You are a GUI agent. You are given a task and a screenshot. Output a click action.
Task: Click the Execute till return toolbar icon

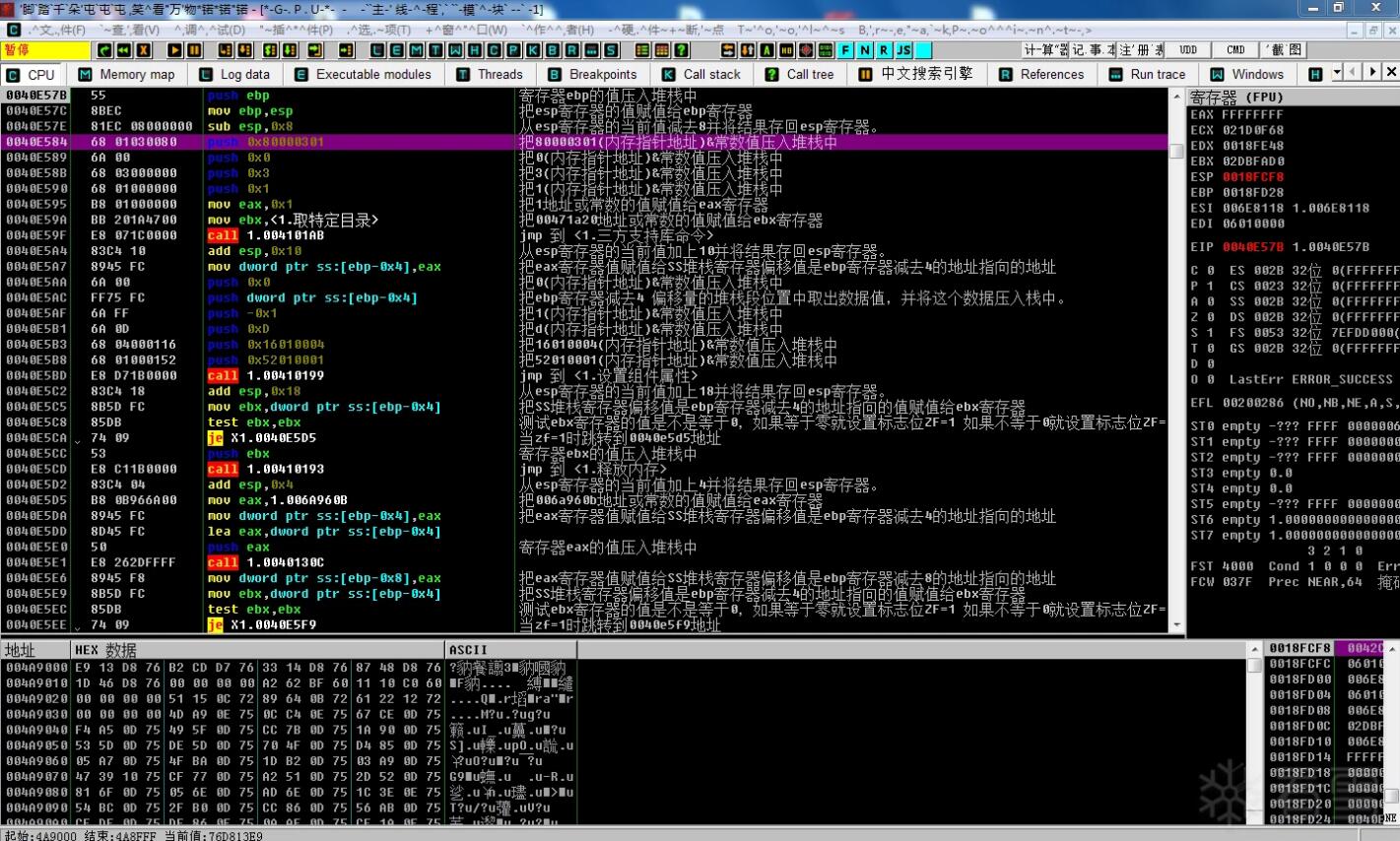315,50
